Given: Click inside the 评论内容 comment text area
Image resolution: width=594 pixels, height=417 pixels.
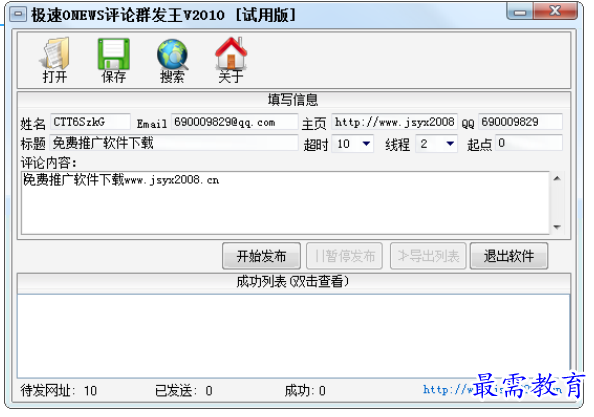Looking at the screenshot, I should tap(285, 203).
